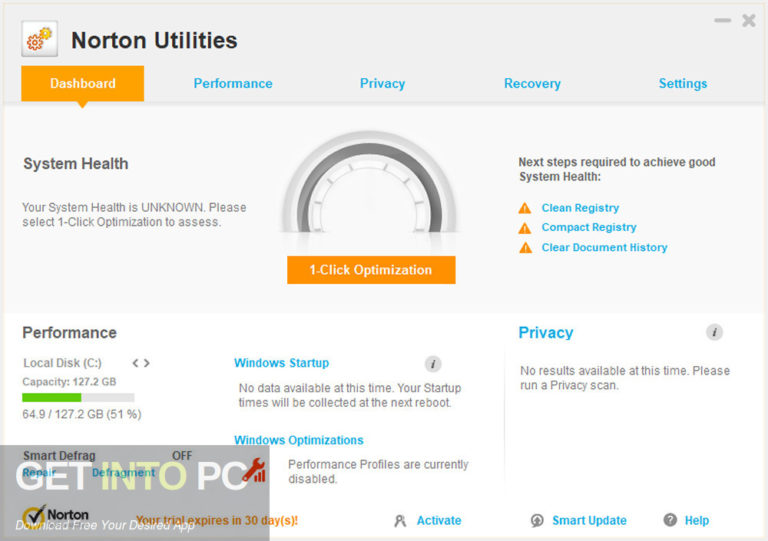768x541 pixels.
Task: Click the "Capacity: 127.2 GB" text
Action: coord(69,382)
